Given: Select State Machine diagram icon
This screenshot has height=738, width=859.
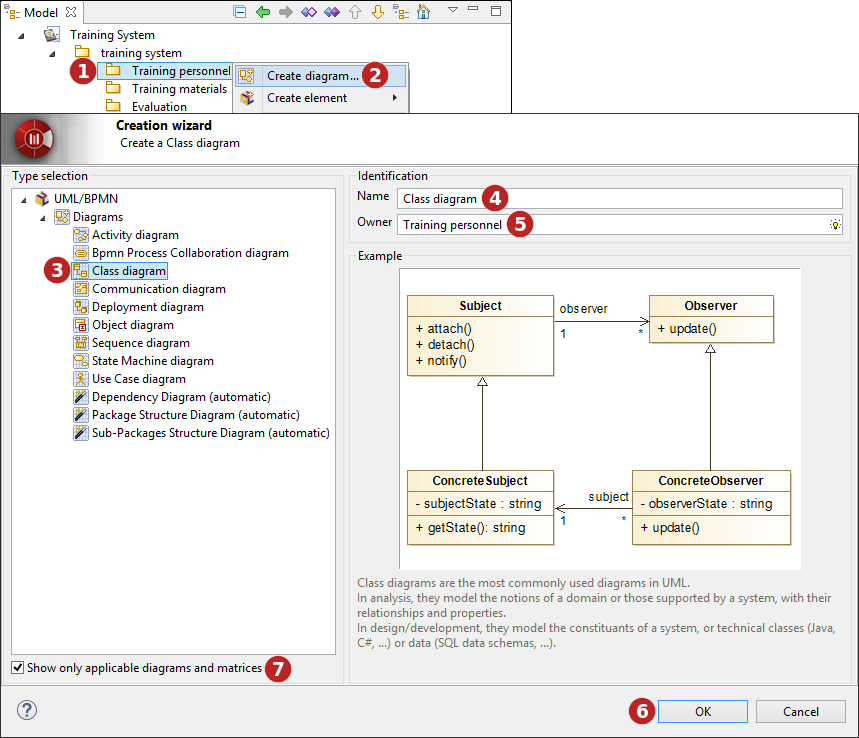Looking at the screenshot, I should coord(81,361).
